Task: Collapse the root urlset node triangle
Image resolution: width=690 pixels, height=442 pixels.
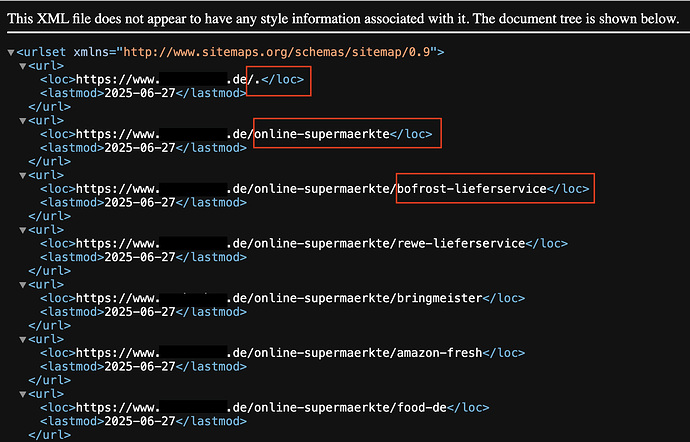Action: click(x=11, y=53)
